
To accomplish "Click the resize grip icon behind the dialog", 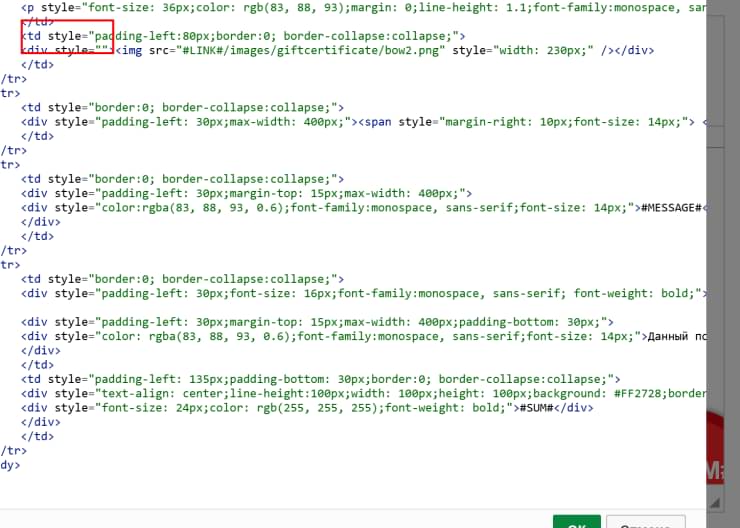I will (x=715, y=502).
